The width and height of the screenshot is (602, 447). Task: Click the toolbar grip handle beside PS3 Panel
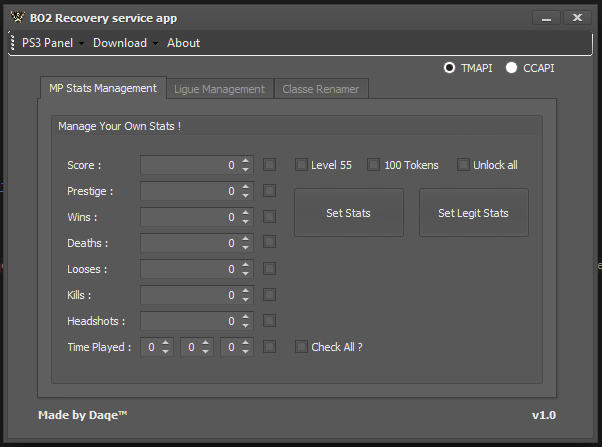13,43
